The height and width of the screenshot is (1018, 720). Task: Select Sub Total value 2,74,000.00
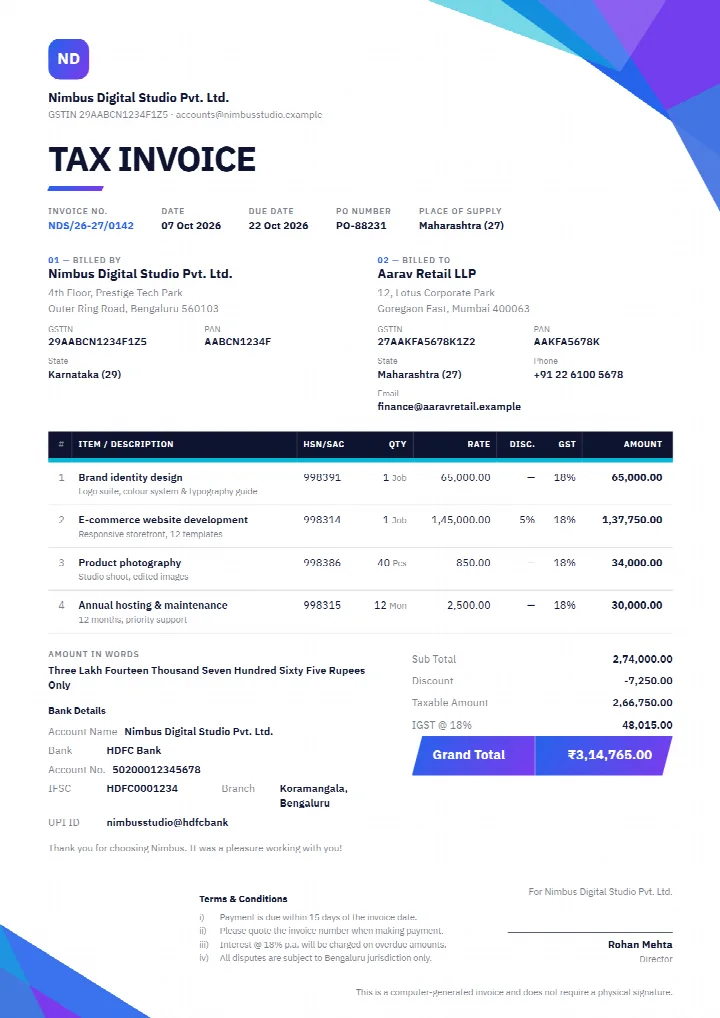642,659
